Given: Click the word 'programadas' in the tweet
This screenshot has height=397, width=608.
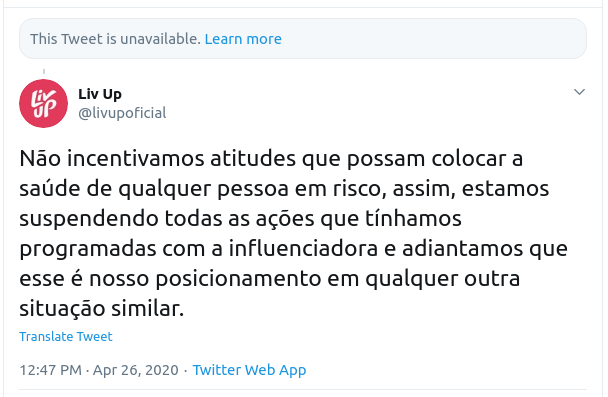Looking at the screenshot, I should [88, 249].
